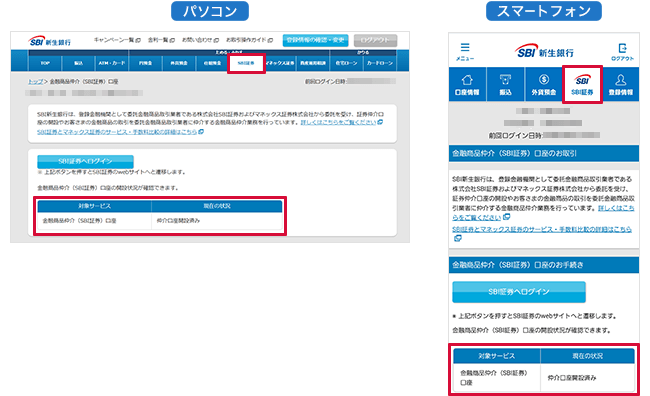Click 仲介口座開設済み status cell in PC table
This screenshot has height=396, width=650.
(x=217, y=221)
